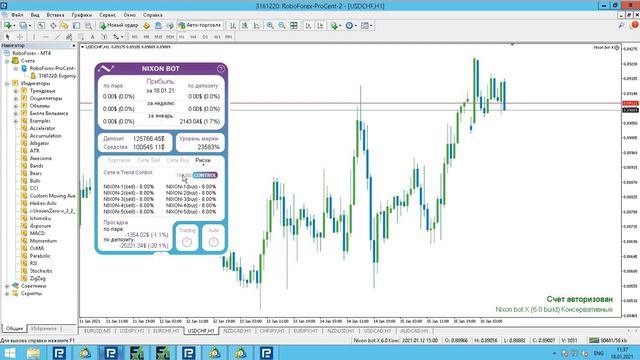Toggle the Navigator window star-folder icon
Screen dimensions: 640x360
pos(64,25)
